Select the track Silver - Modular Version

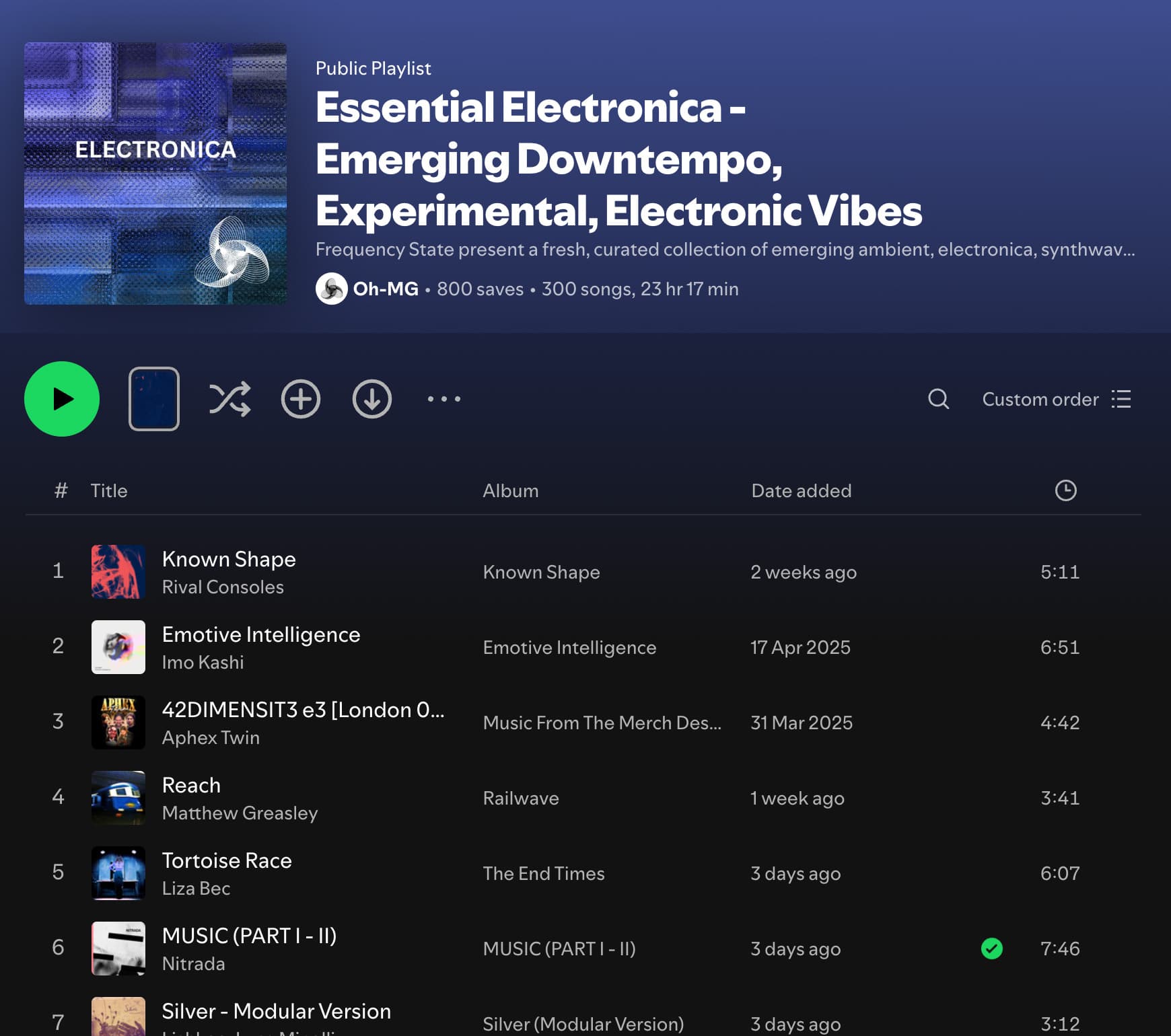click(277, 1011)
